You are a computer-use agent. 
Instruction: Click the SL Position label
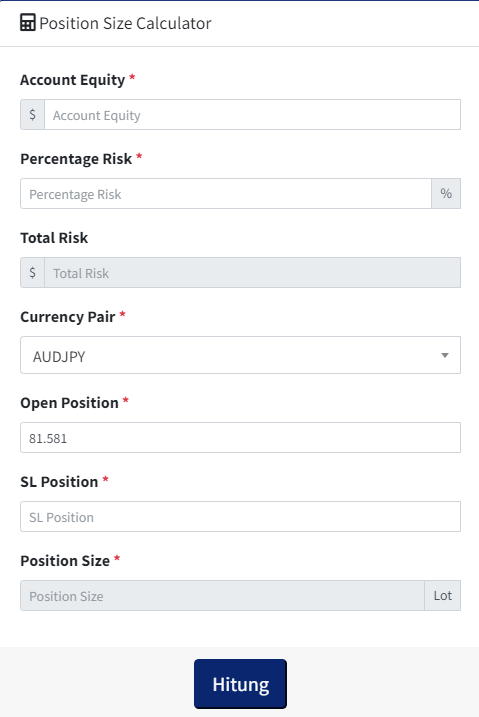point(59,482)
